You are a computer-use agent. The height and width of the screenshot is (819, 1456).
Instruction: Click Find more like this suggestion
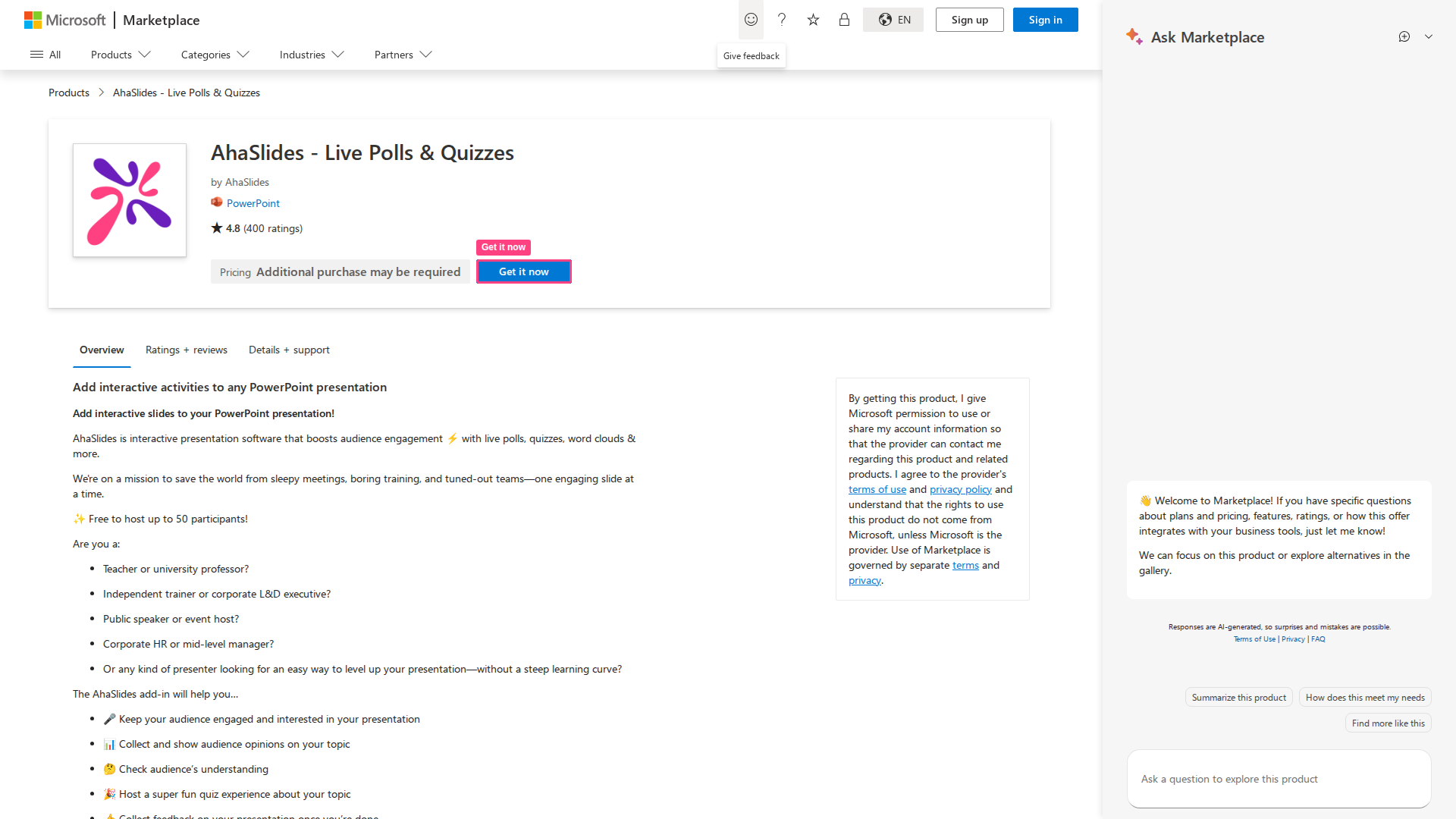(1388, 723)
